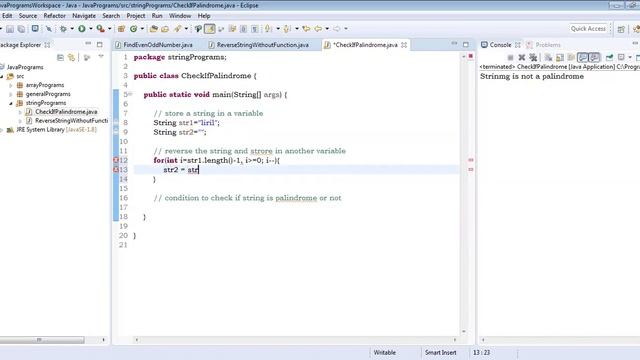Open Package Explorer View Menu arrow
The image size is (640, 360).
(101, 57)
